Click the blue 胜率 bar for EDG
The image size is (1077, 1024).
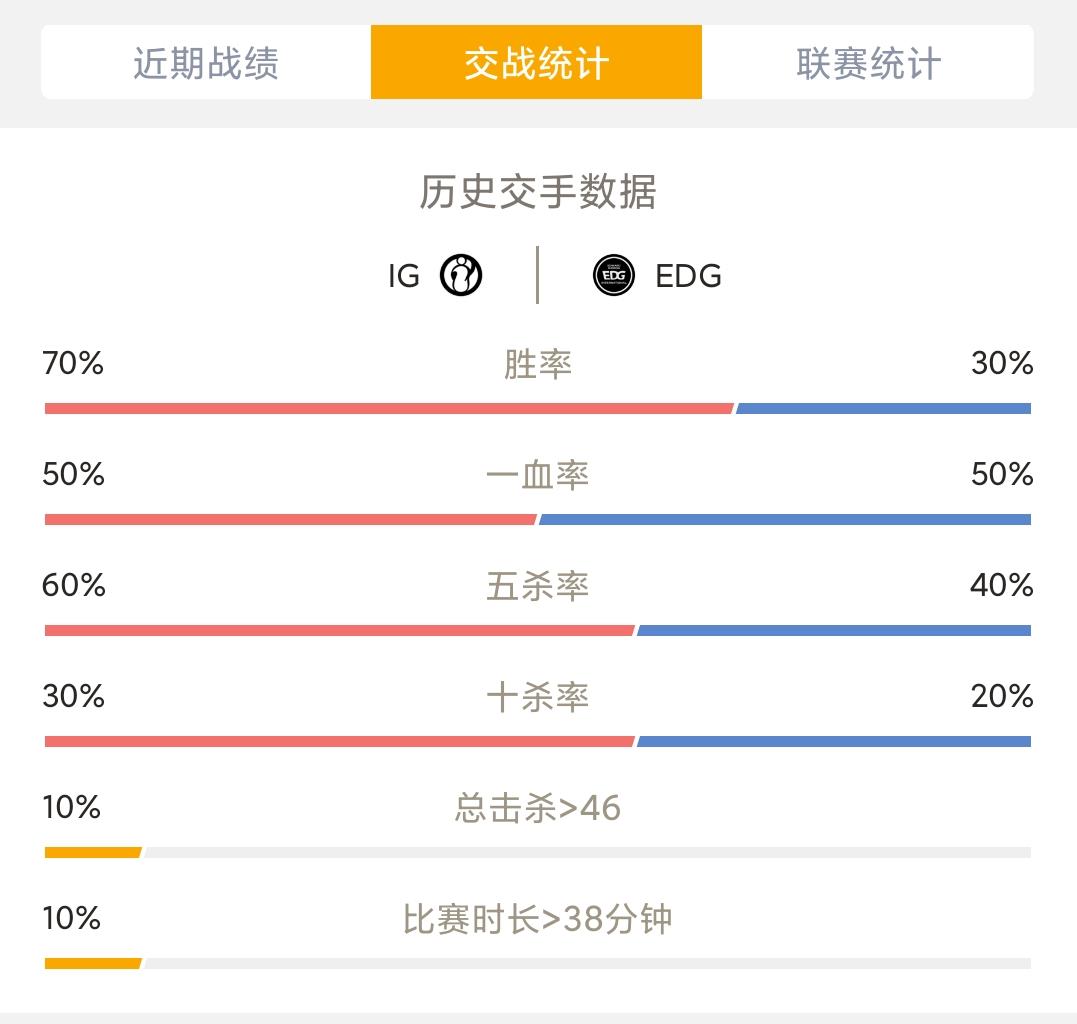click(883, 409)
